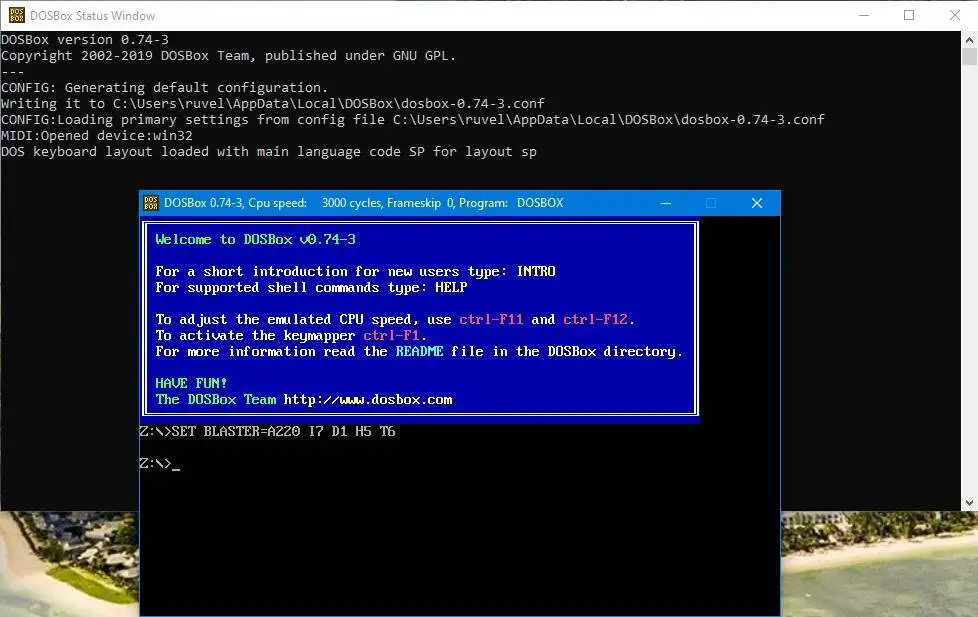Click the Status Window scrollbar down arrow
This screenshot has width=978, height=617.
tap(969, 503)
